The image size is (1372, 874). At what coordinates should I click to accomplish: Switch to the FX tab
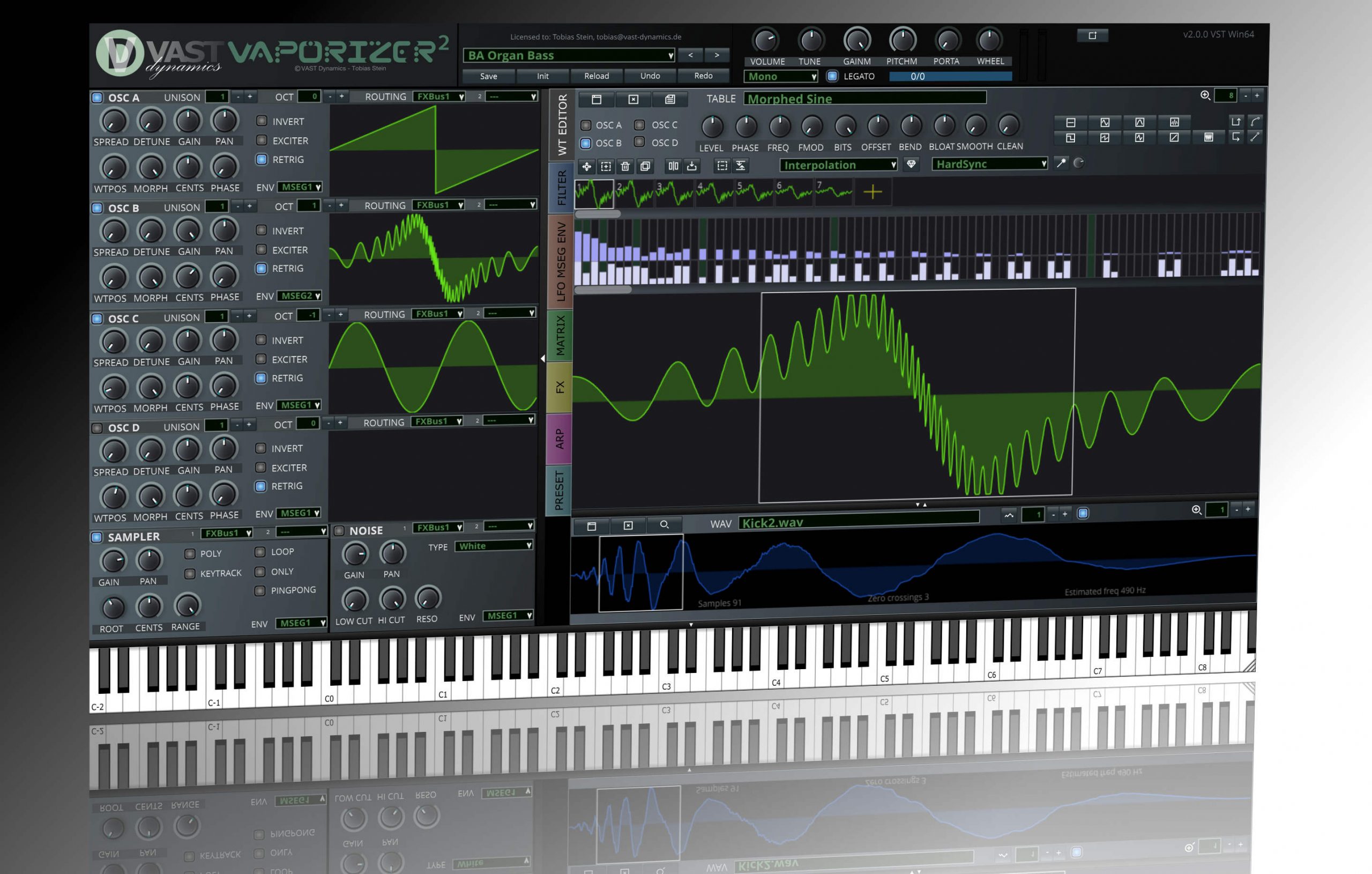point(560,387)
